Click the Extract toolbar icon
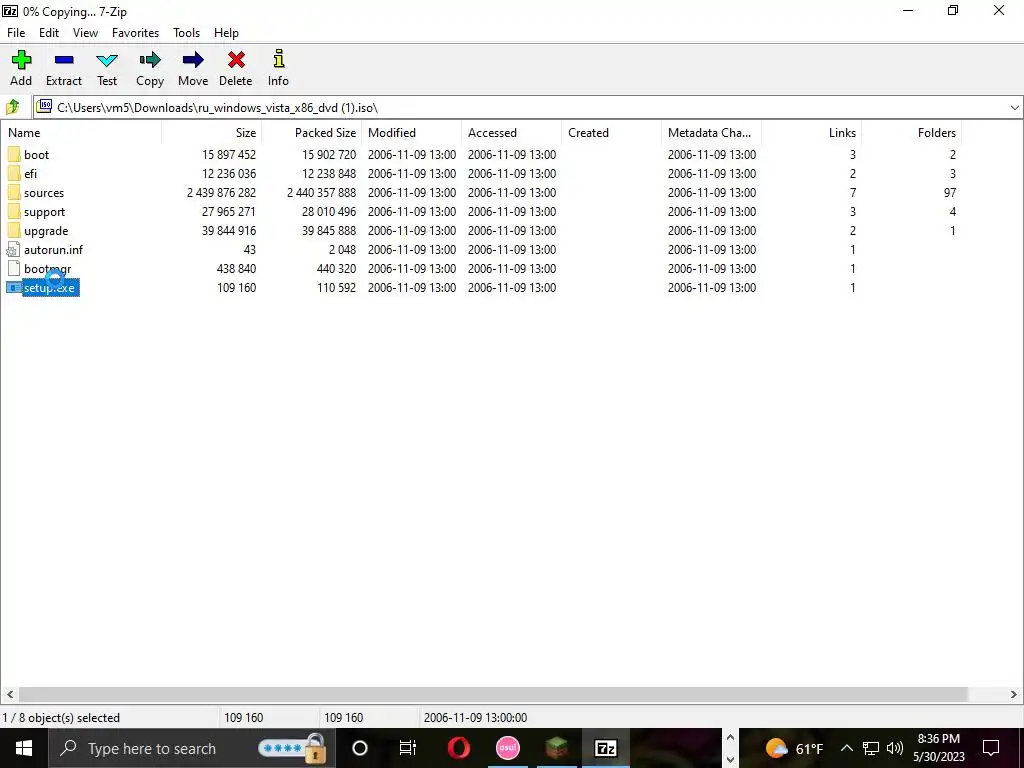This screenshot has height=768, width=1024. 64,60
